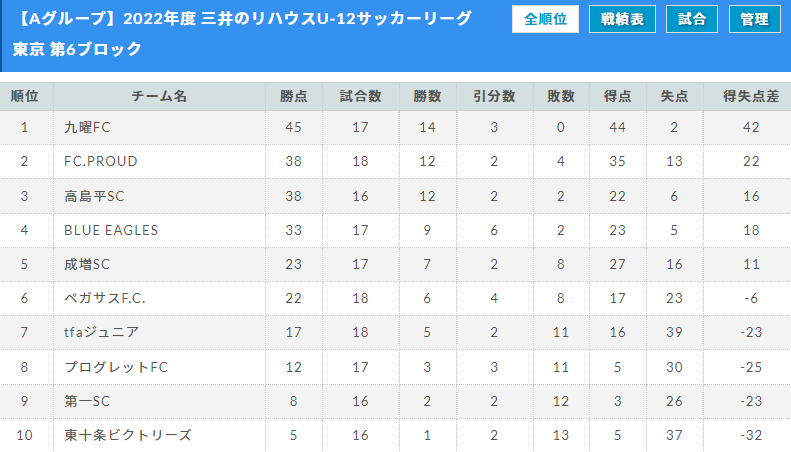Screen dimensions: 791x452
Task: Click the 勝点 column header
Action: click(294, 96)
